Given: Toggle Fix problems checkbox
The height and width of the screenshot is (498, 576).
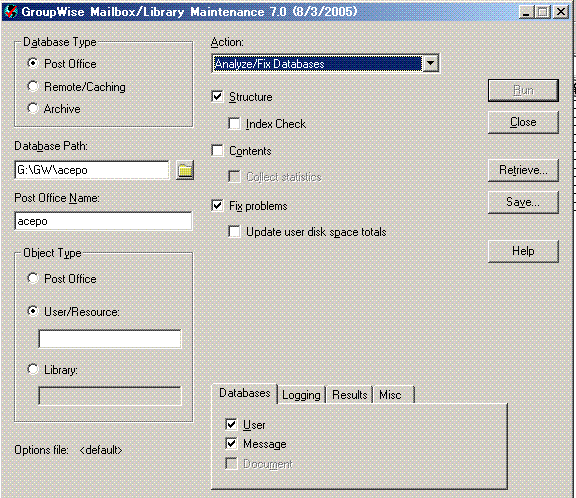Looking at the screenshot, I should click(217, 205).
